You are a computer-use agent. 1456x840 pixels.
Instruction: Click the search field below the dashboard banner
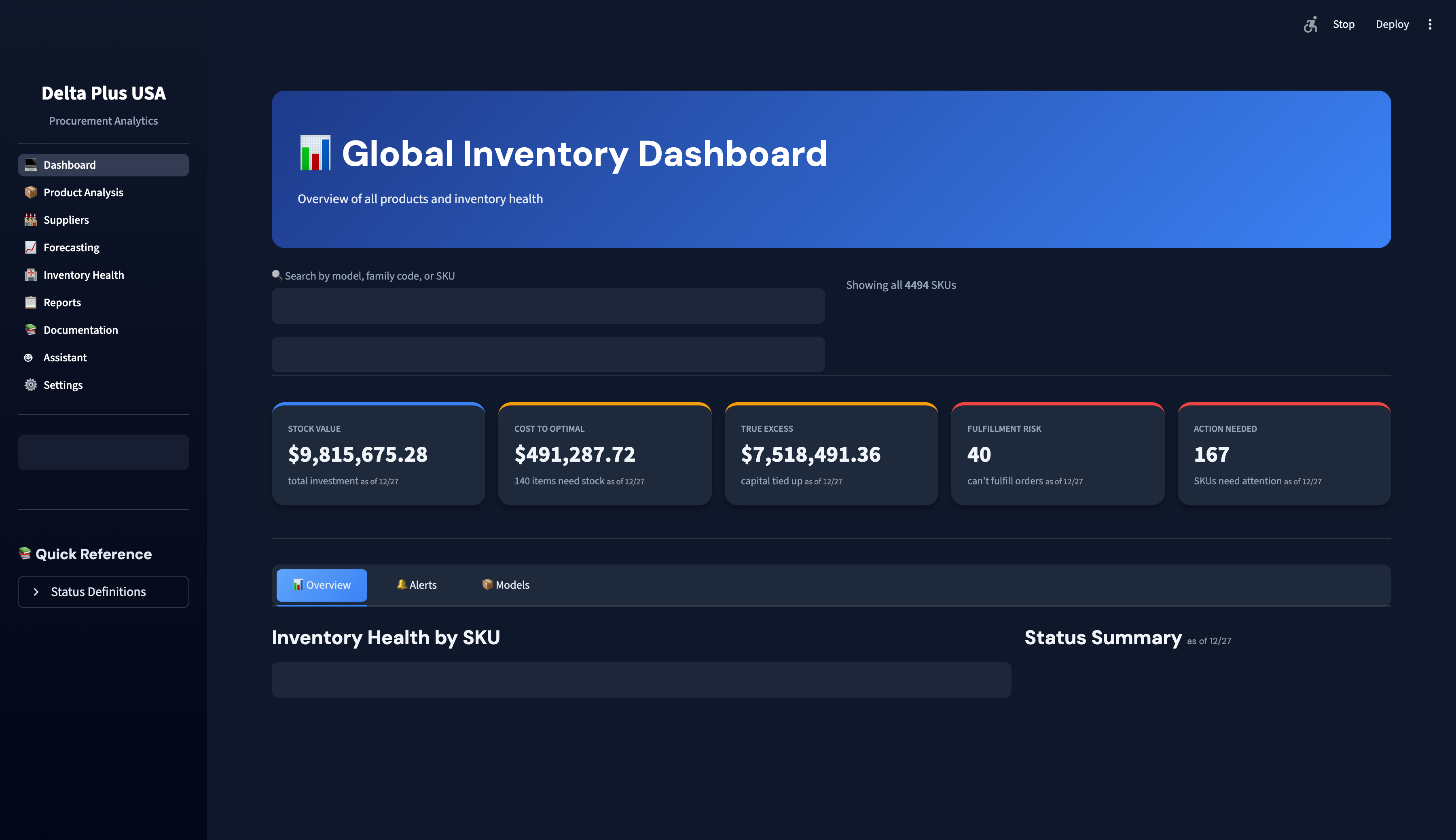(547, 306)
